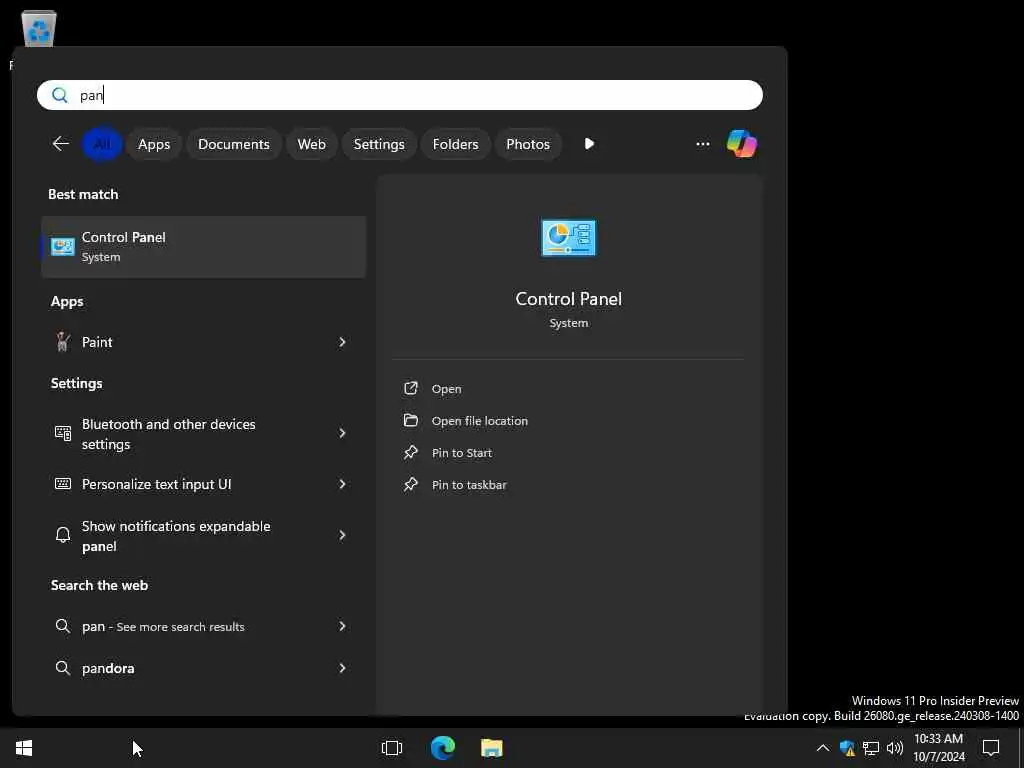The image size is (1024, 768).
Task: Click bell icon for notifications panel setting
Action: (x=63, y=536)
